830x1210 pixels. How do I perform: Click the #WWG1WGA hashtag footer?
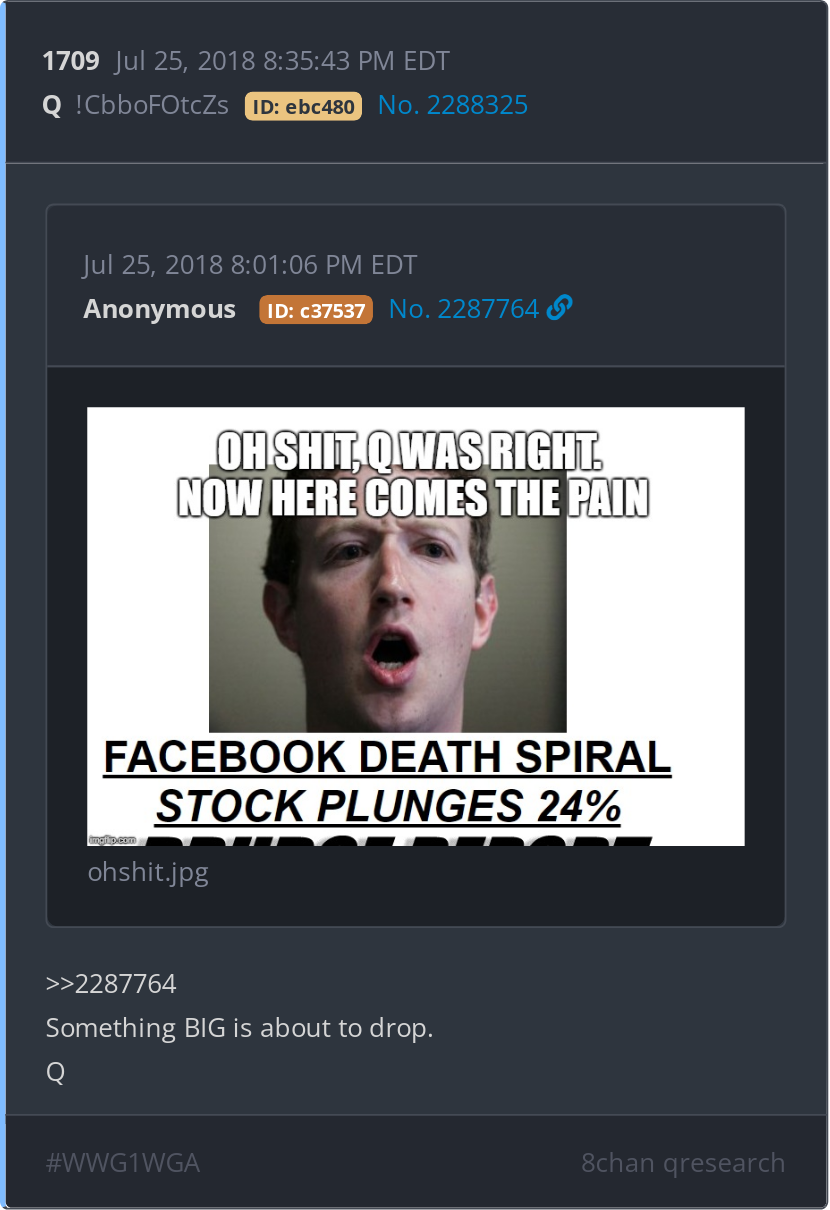[123, 1163]
